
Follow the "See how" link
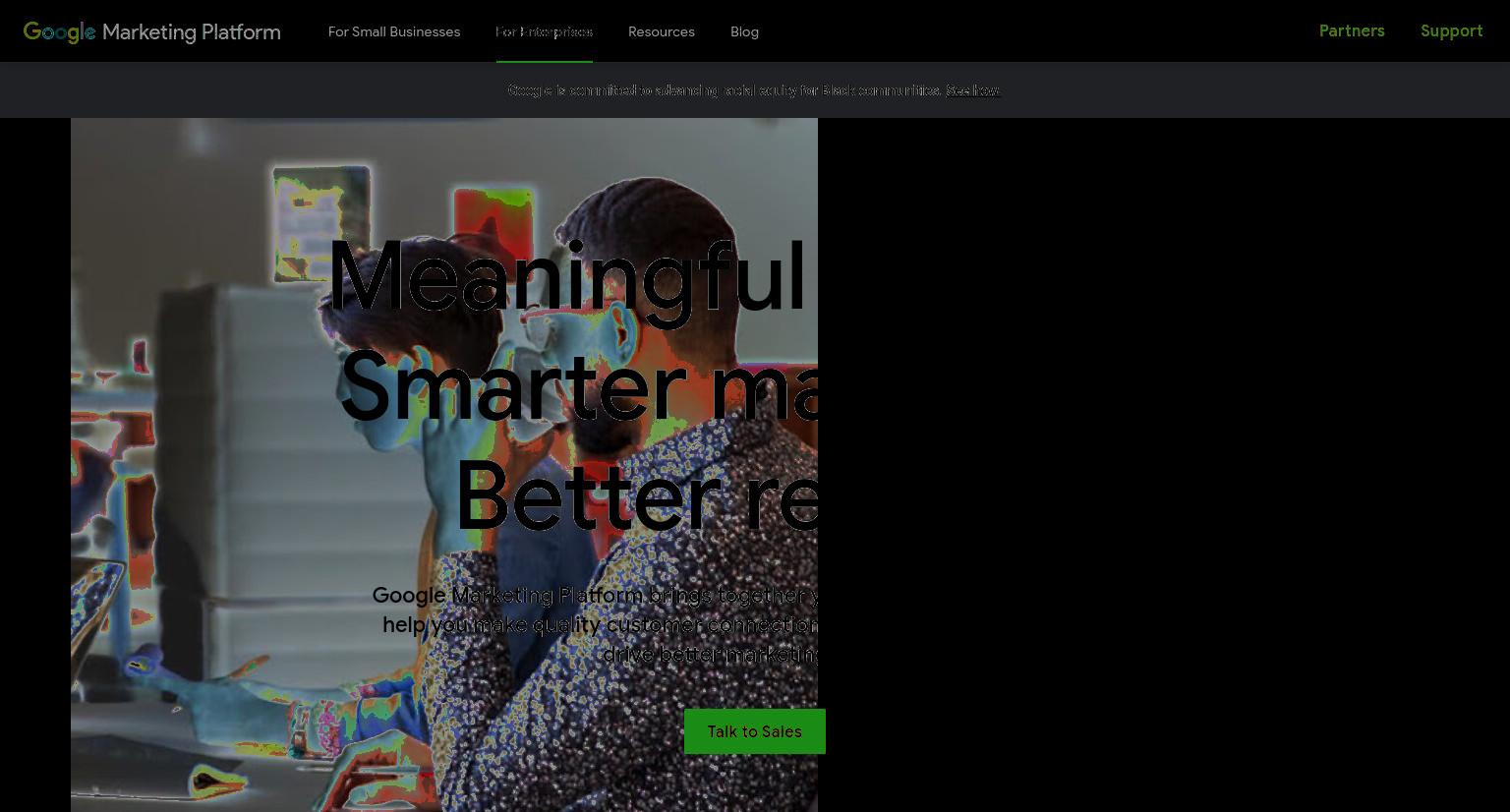[973, 90]
